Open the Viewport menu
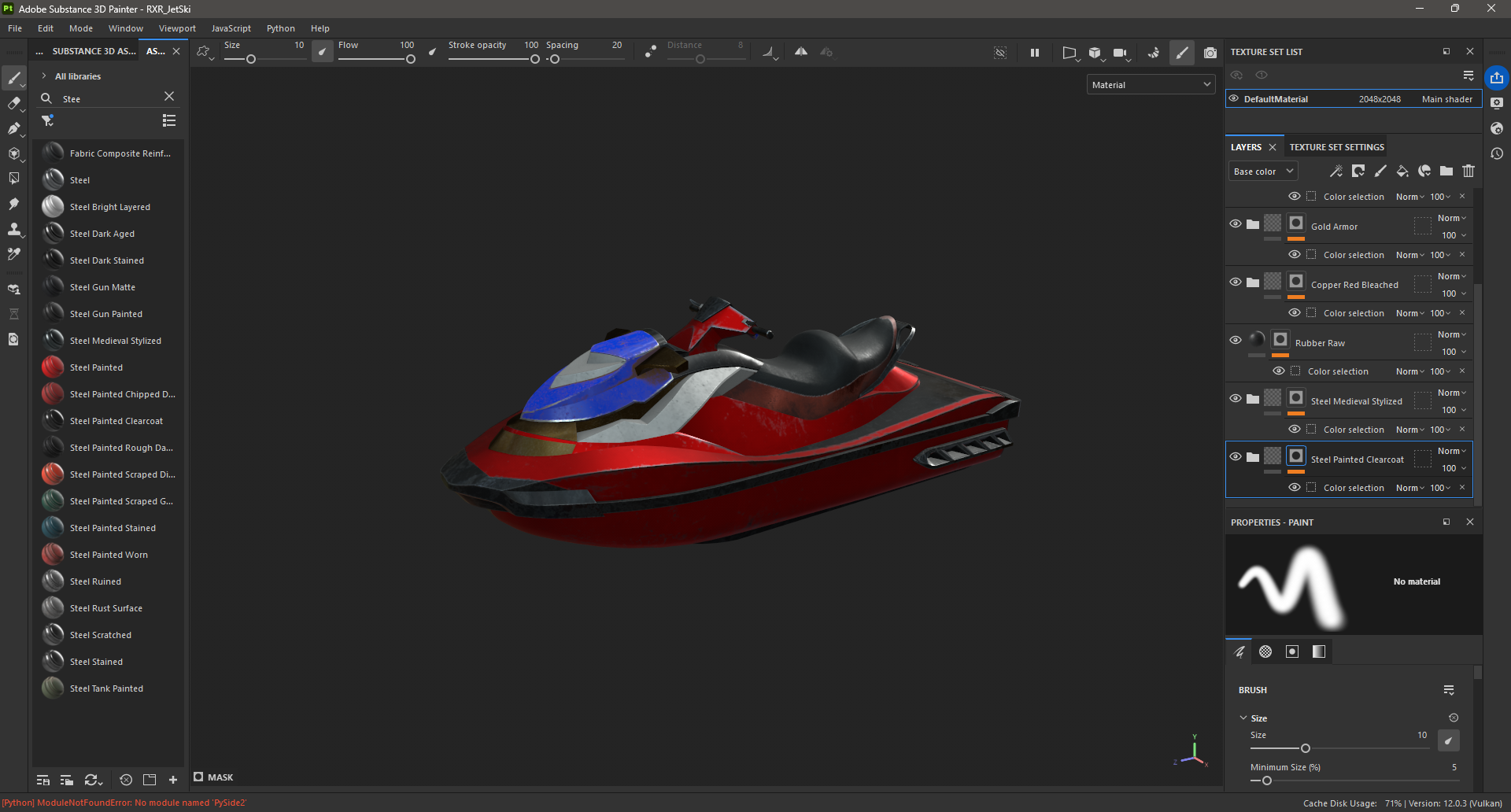Image resolution: width=1511 pixels, height=812 pixels. tap(177, 28)
